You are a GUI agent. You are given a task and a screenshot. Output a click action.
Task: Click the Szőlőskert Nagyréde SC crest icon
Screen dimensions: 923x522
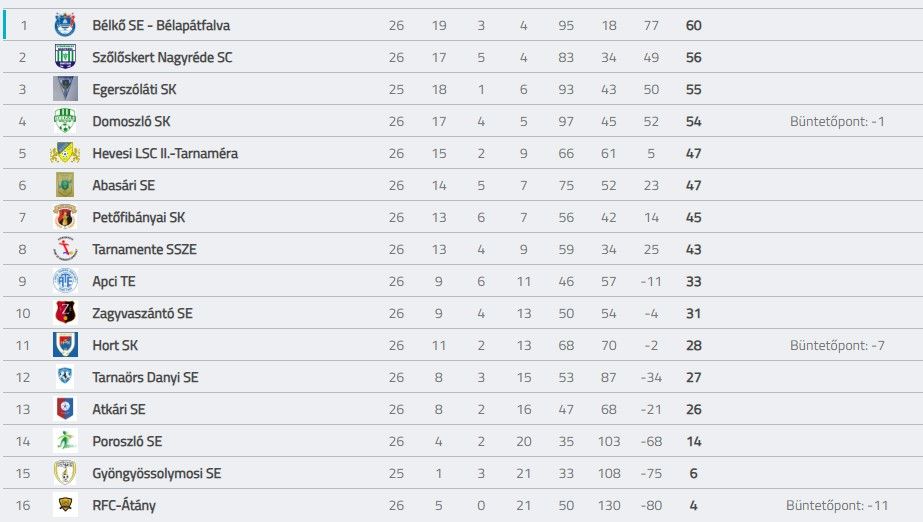click(x=65, y=57)
